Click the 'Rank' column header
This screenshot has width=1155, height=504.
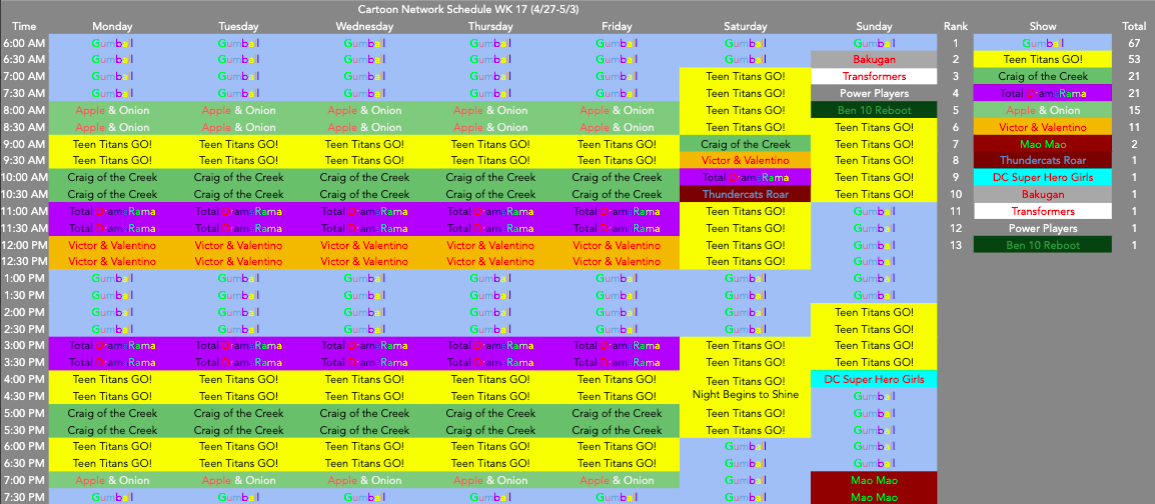point(955,26)
